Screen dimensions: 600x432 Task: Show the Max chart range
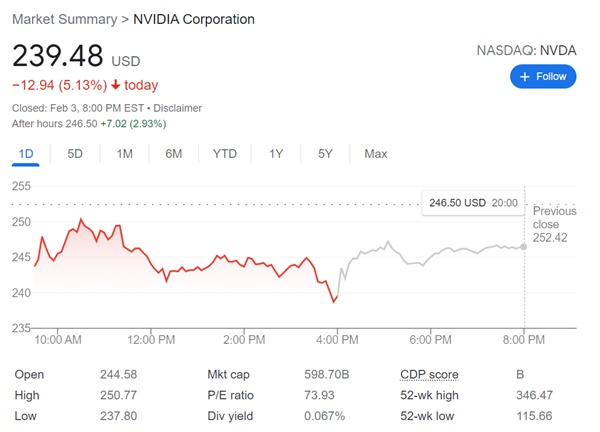pyautogui.click(x=376, y=154)
